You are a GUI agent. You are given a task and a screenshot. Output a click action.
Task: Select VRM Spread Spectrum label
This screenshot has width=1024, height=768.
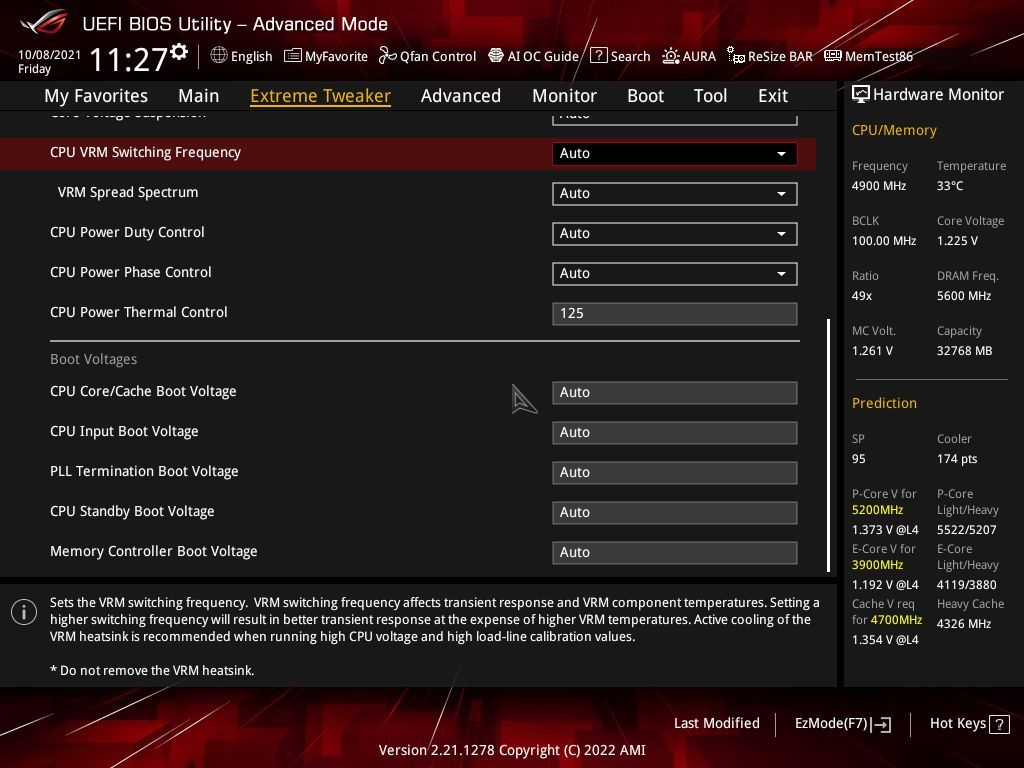(127, 192)
